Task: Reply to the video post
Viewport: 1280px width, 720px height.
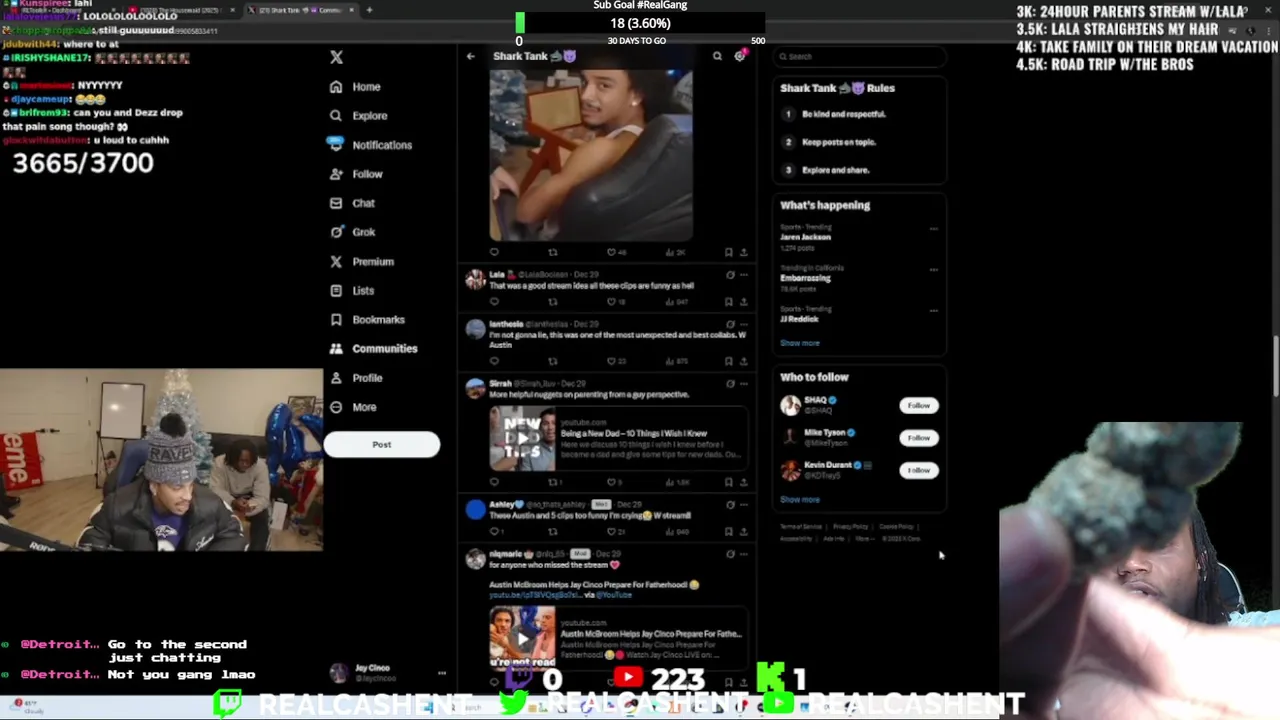Action: tap(494, 252)
